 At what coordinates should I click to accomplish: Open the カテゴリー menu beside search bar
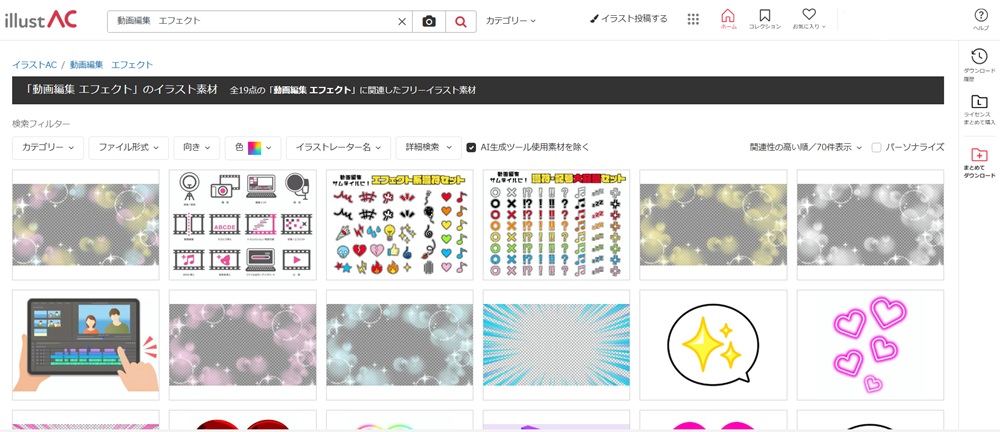coord(511,20)
